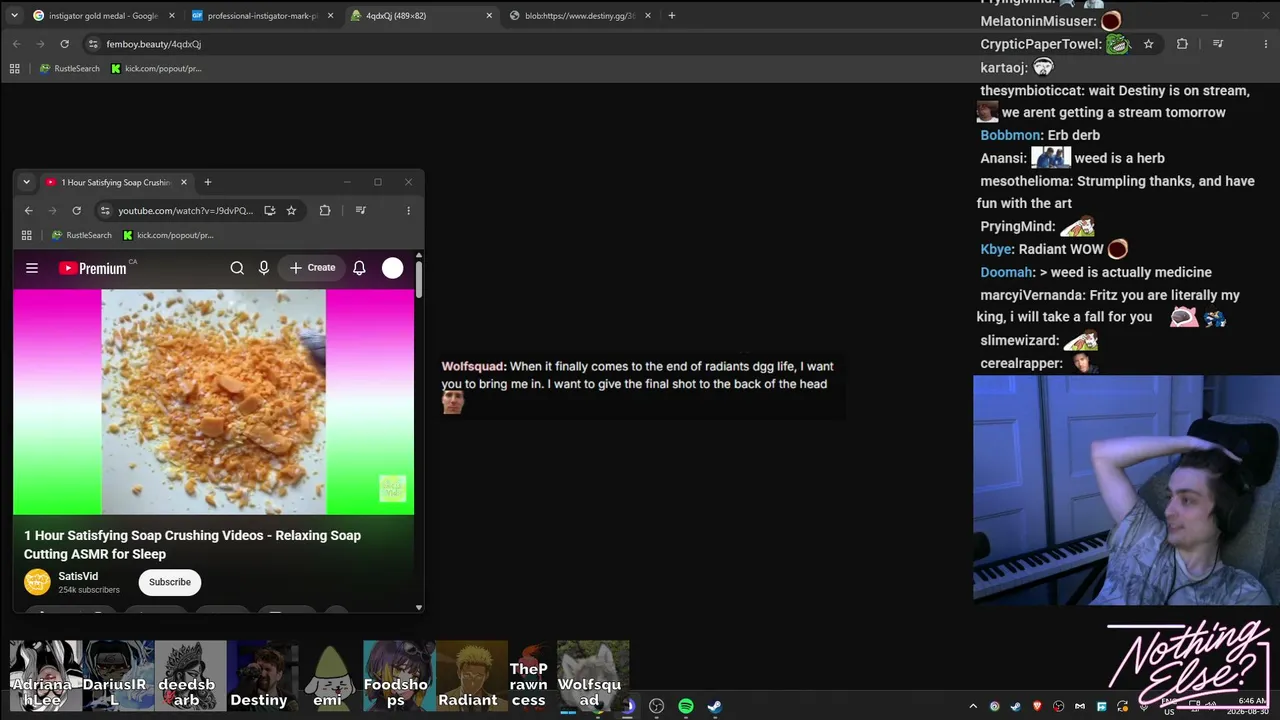Viewport: 1280px width, 720px height.
Task: Bookmark current page in main browser
Action: 1148,44
